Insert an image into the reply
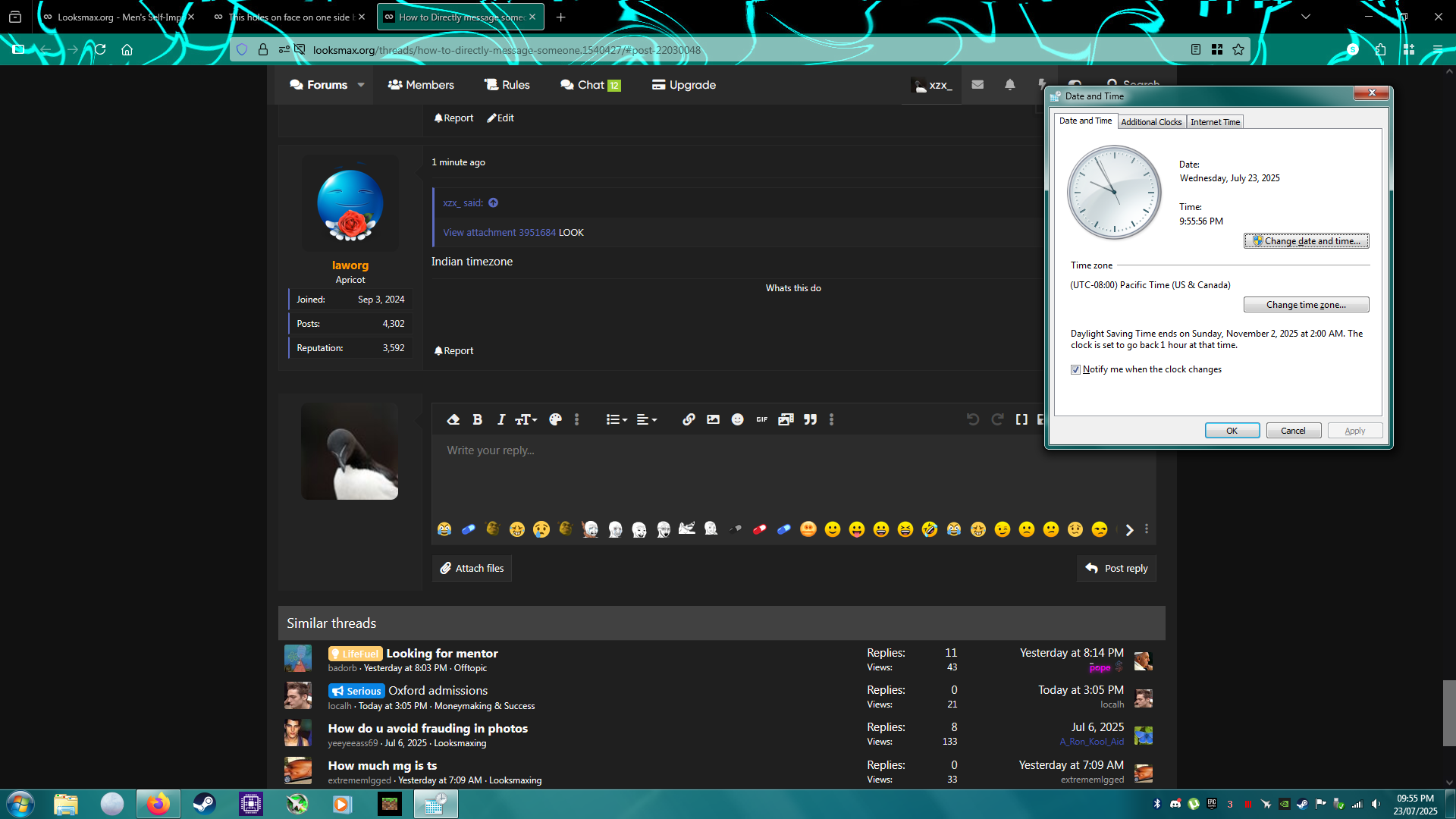The image size is (1456, 819). [x=713, y=419]
